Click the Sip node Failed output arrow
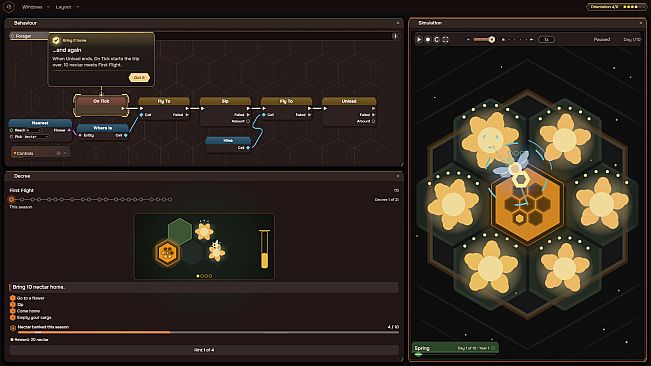This screenshot has height=366, width=651. coord(248,115)
